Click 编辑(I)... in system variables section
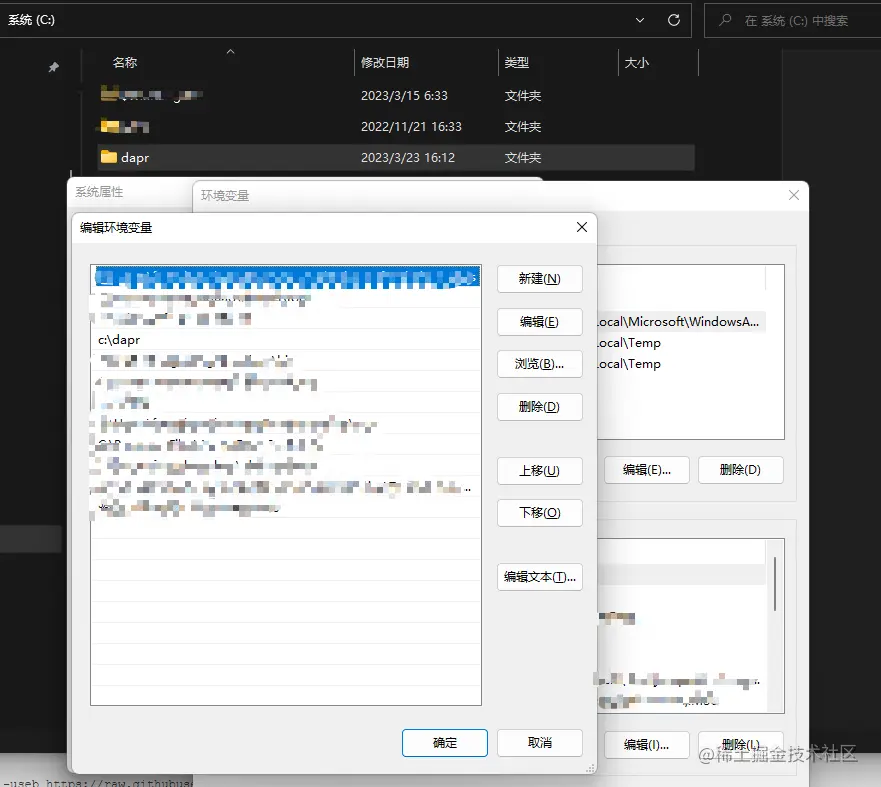 pos(647,745)
